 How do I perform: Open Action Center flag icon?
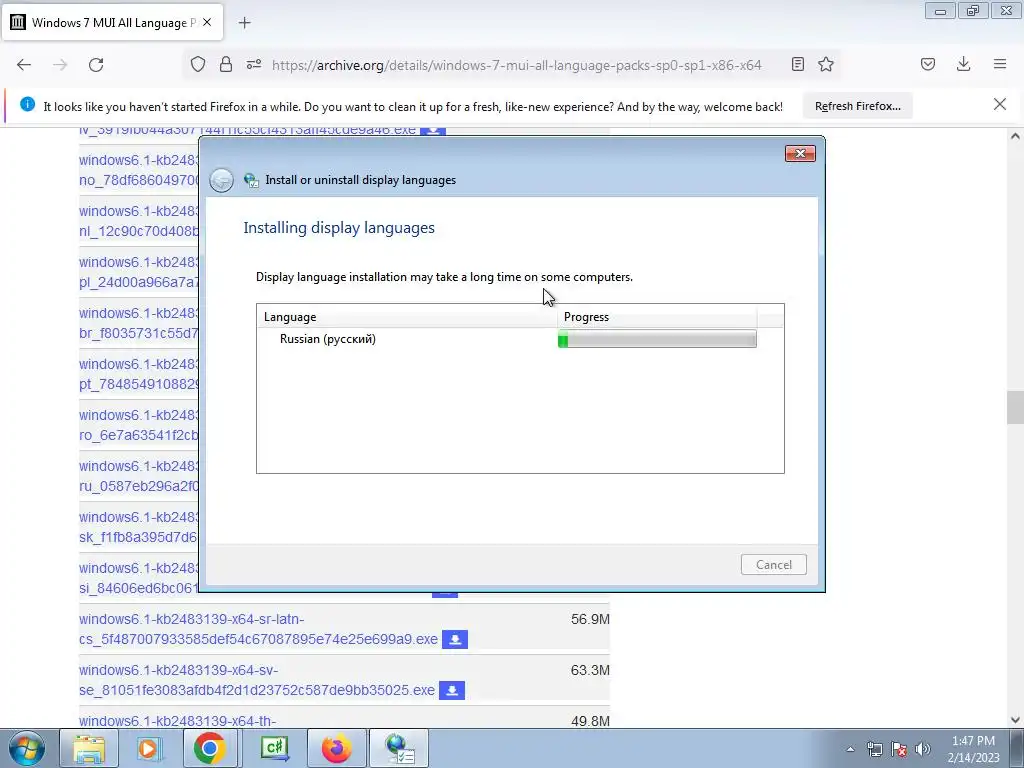click(x=899, y=749)
